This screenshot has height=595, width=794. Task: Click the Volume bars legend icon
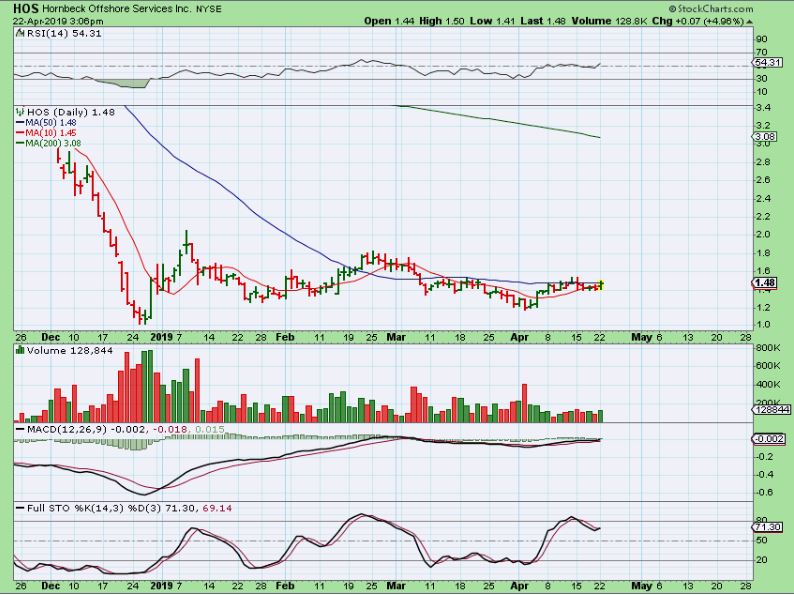coord(20,350)
